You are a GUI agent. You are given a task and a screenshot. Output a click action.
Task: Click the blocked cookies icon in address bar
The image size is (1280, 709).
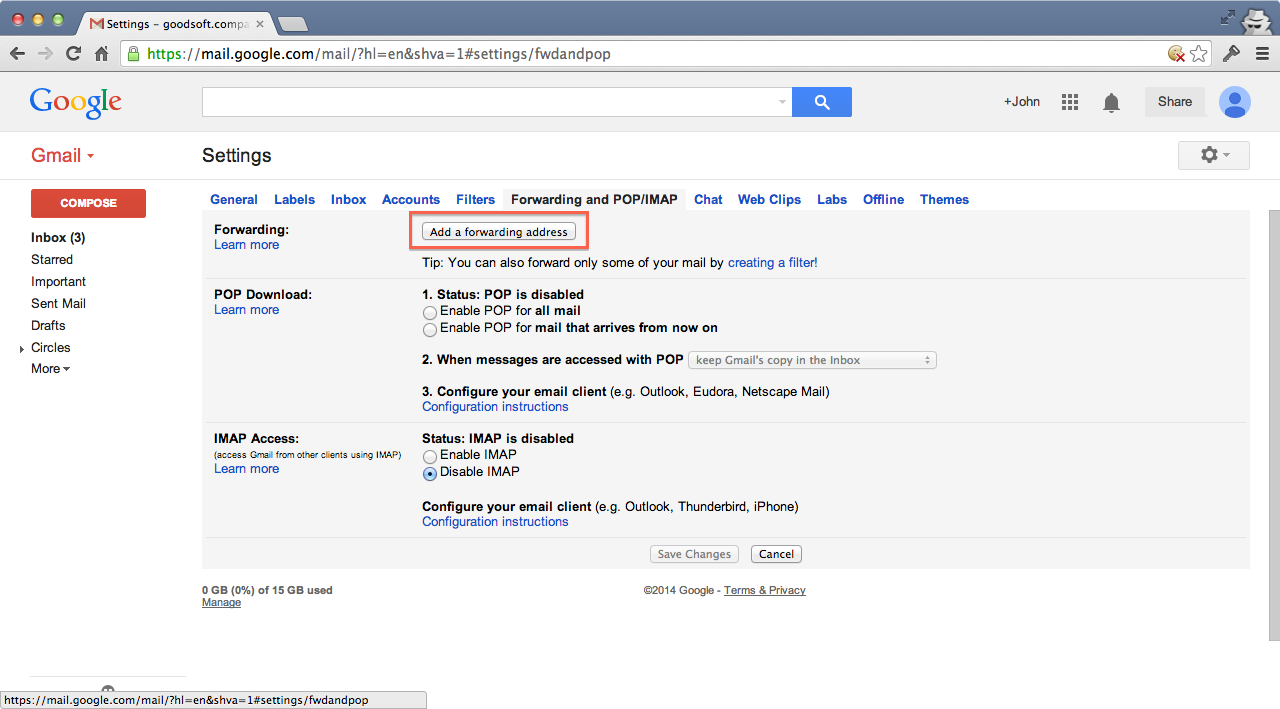click(1177, 54)
